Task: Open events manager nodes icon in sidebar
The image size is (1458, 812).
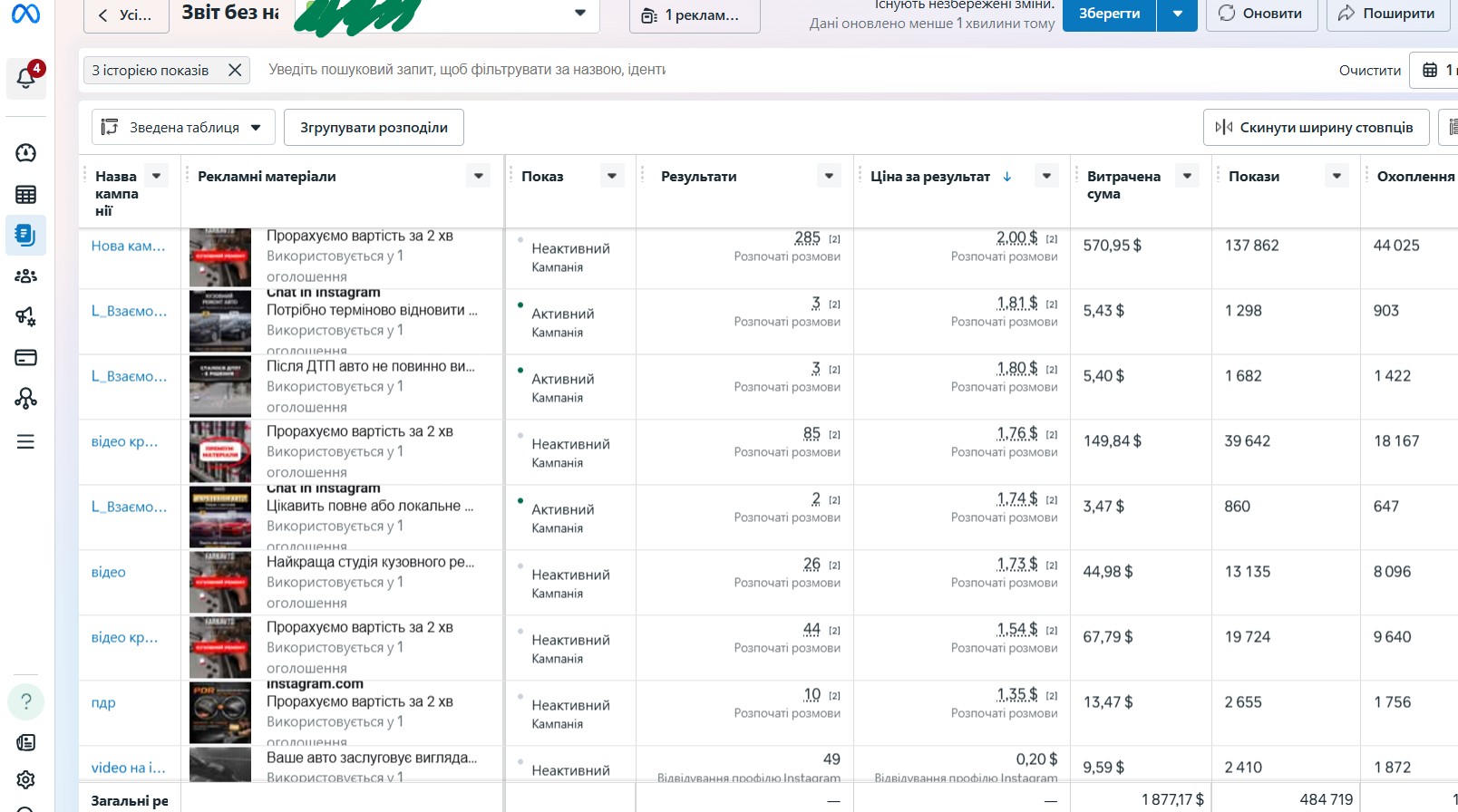Action: [x=26, y=398]
